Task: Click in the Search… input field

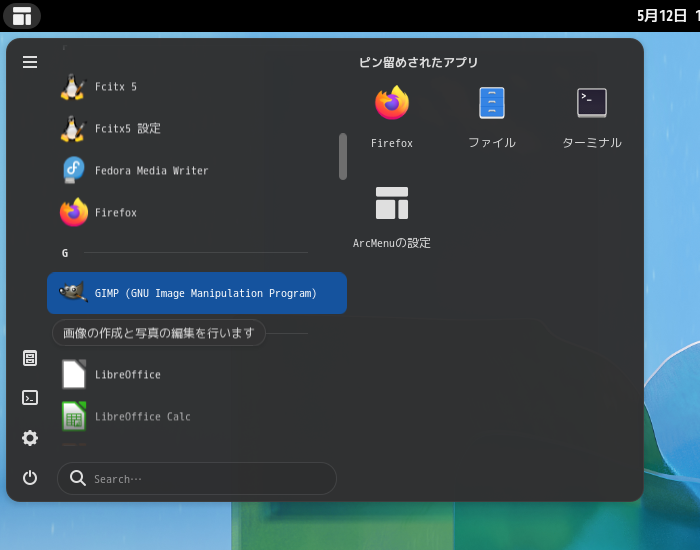Action: pos(197,479)
